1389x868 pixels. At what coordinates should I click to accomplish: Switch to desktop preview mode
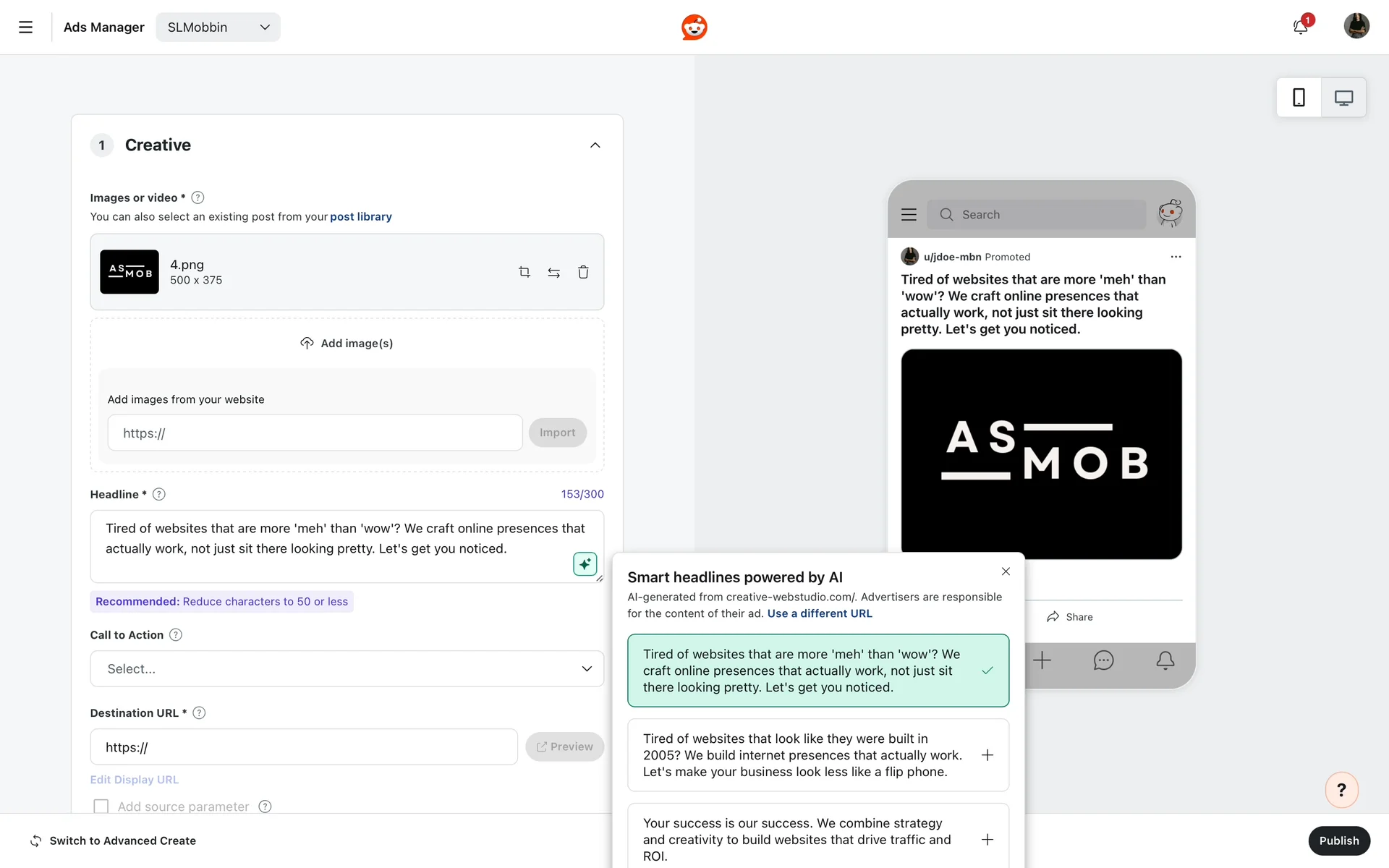point(1343,98)
